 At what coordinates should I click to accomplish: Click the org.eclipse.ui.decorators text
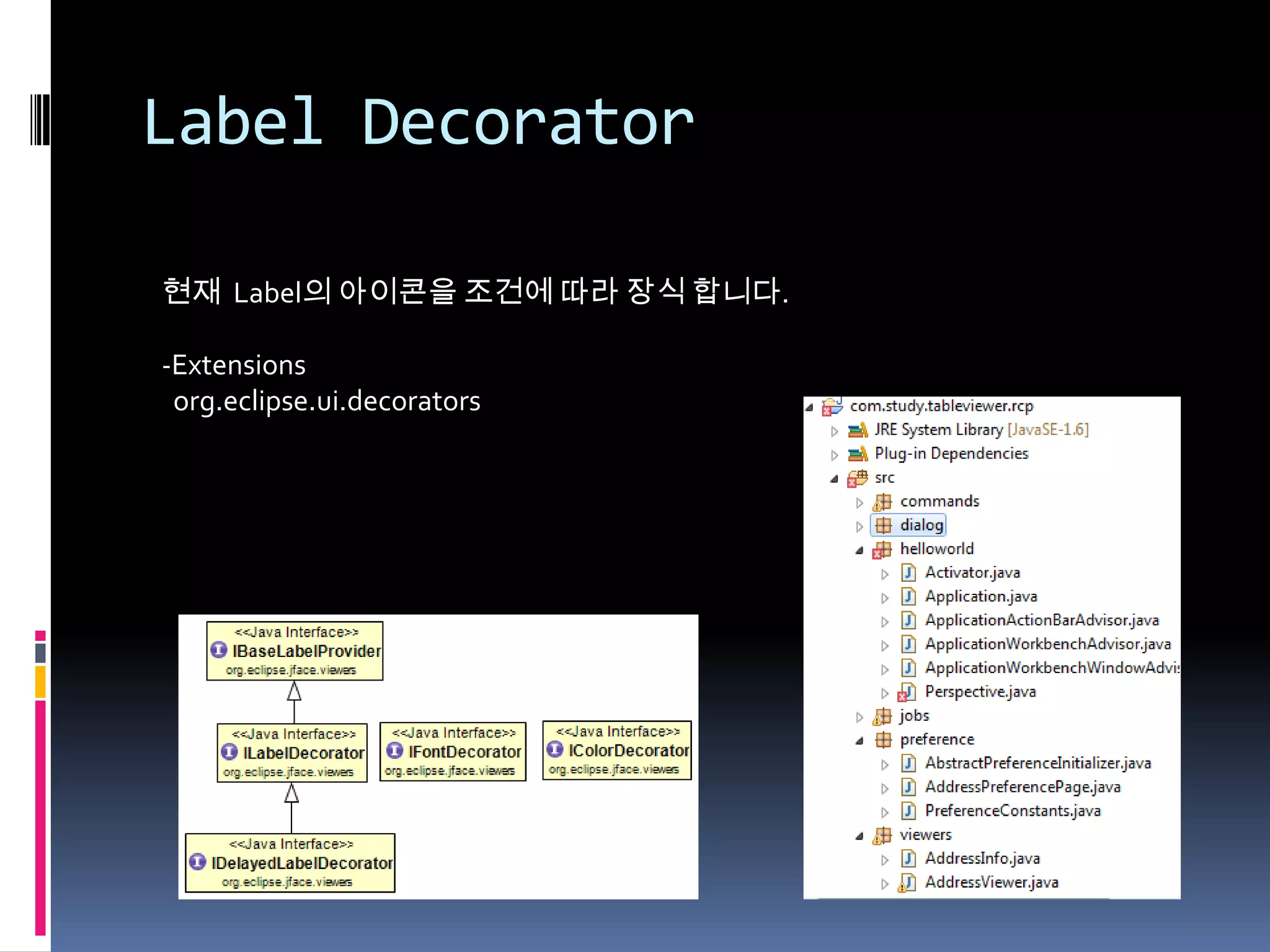click(327, 402)
